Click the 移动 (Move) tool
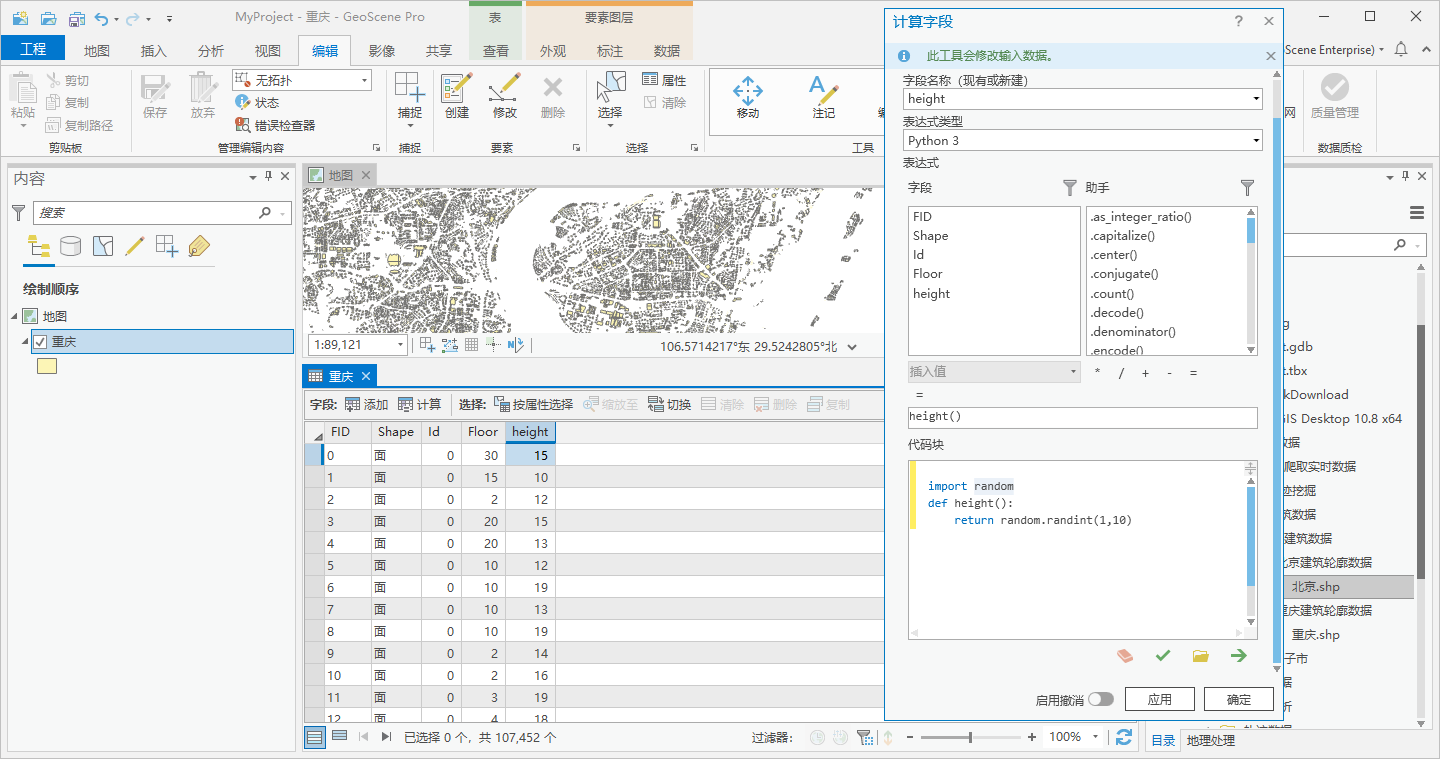Viewport: 1440px width, 759px height. tap(748, 97)
